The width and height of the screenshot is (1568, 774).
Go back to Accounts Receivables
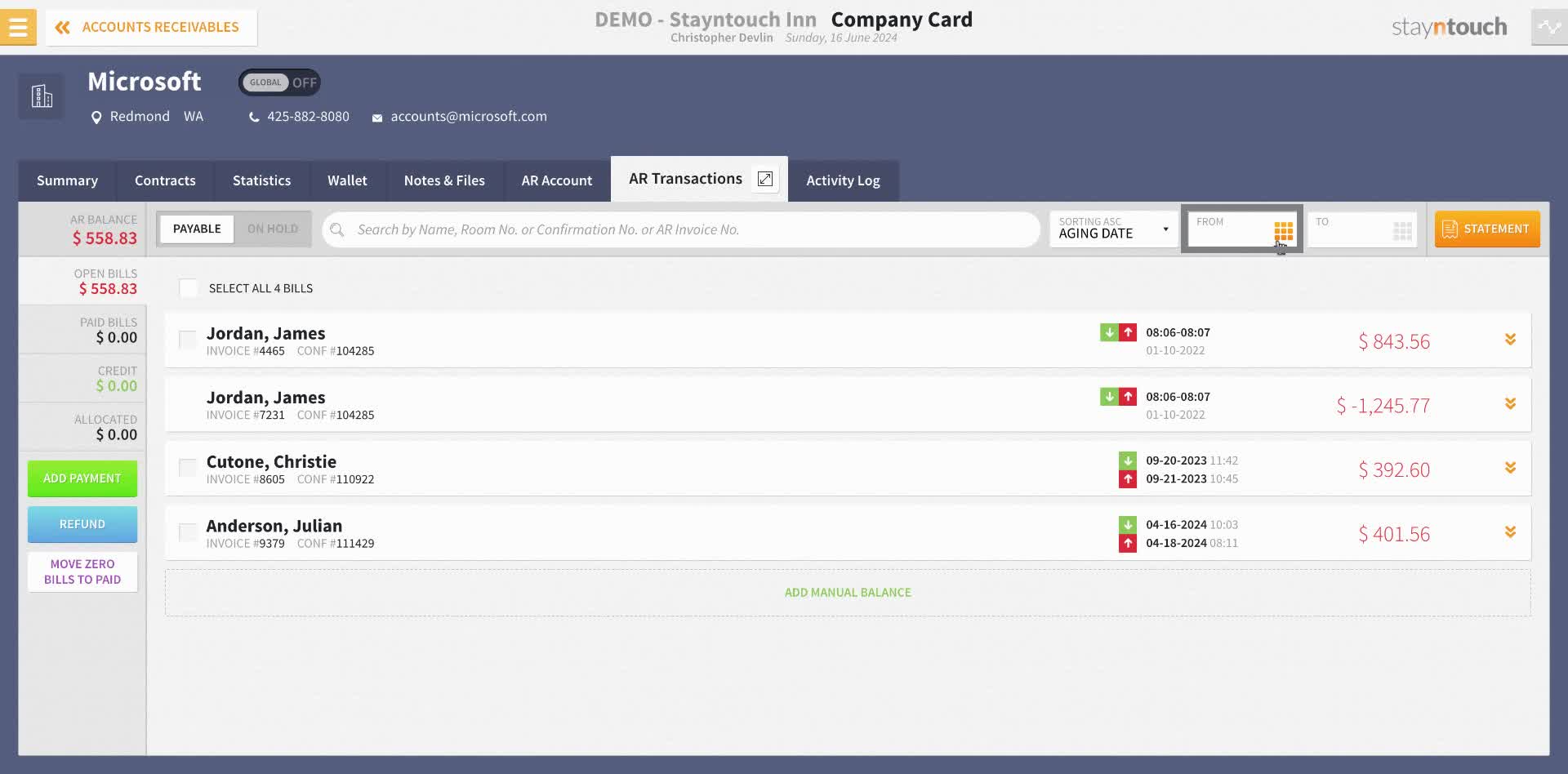[152, 28]
